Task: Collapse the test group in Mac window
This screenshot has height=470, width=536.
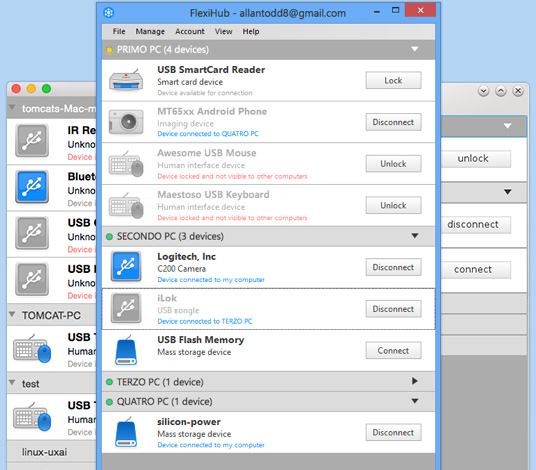Action: tap(12, 382)
